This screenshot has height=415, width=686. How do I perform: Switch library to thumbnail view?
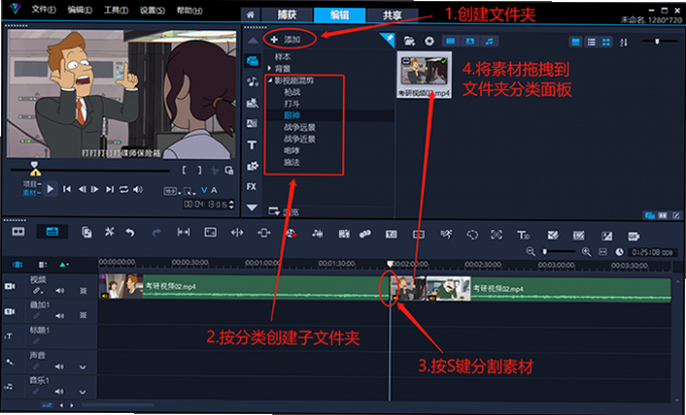coord(606,42)
